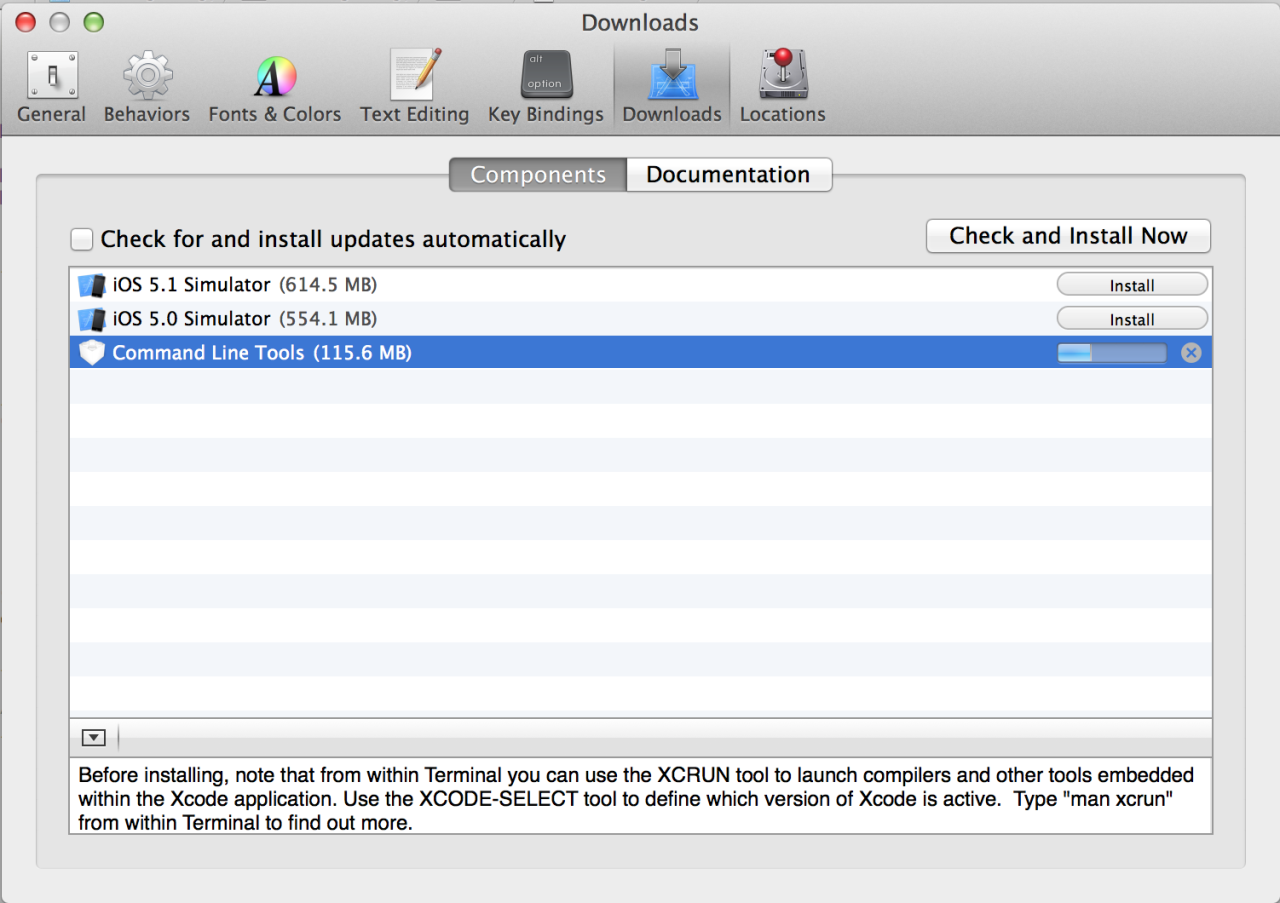Toggle the description disclosure triangle button
The width and height of the screenshot is (1280, 903).
tap(93, 738)
